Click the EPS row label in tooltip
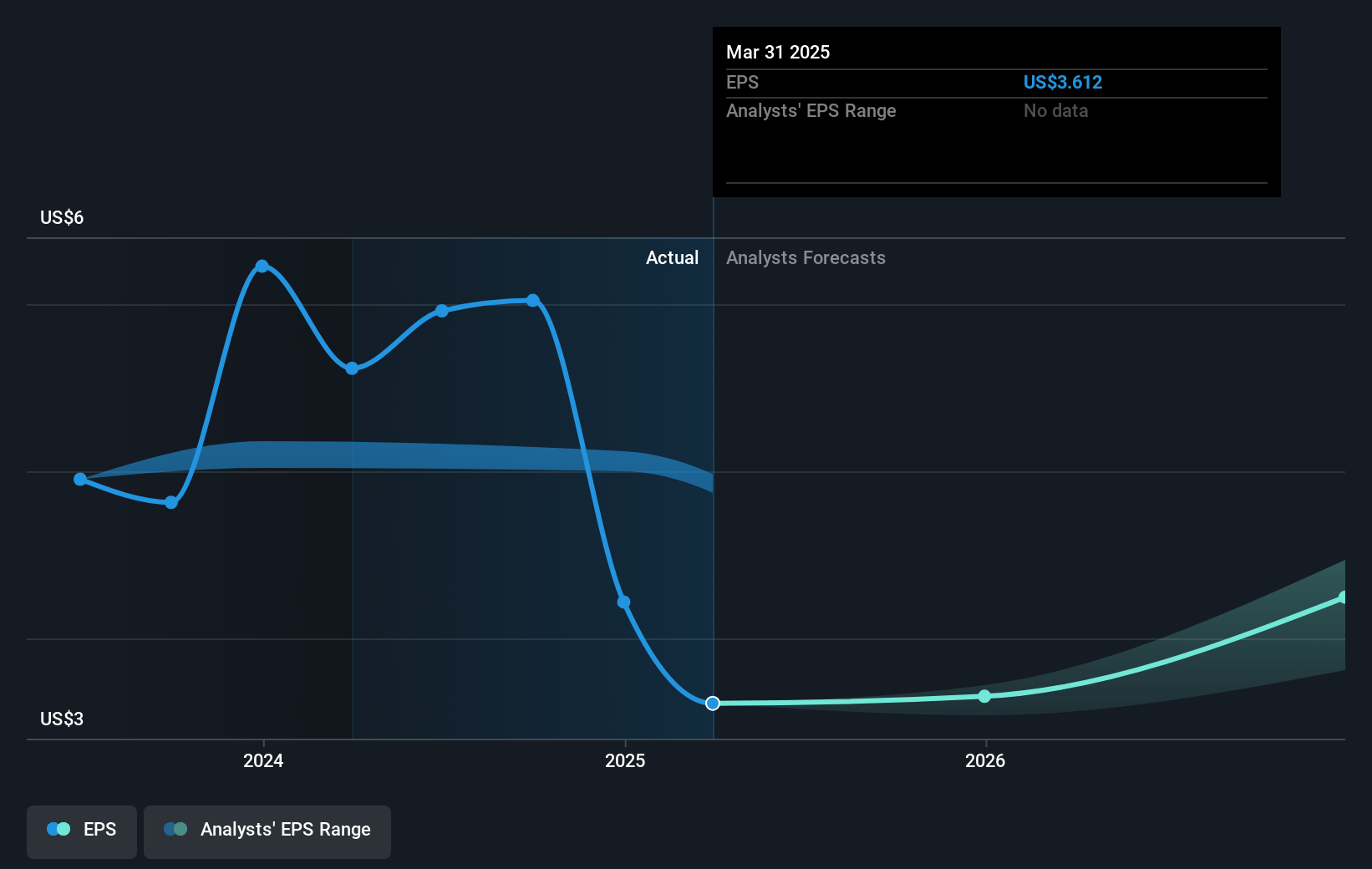Viewport: 1372px width, 869px height. pyautogui.click(x=742, y=82)
